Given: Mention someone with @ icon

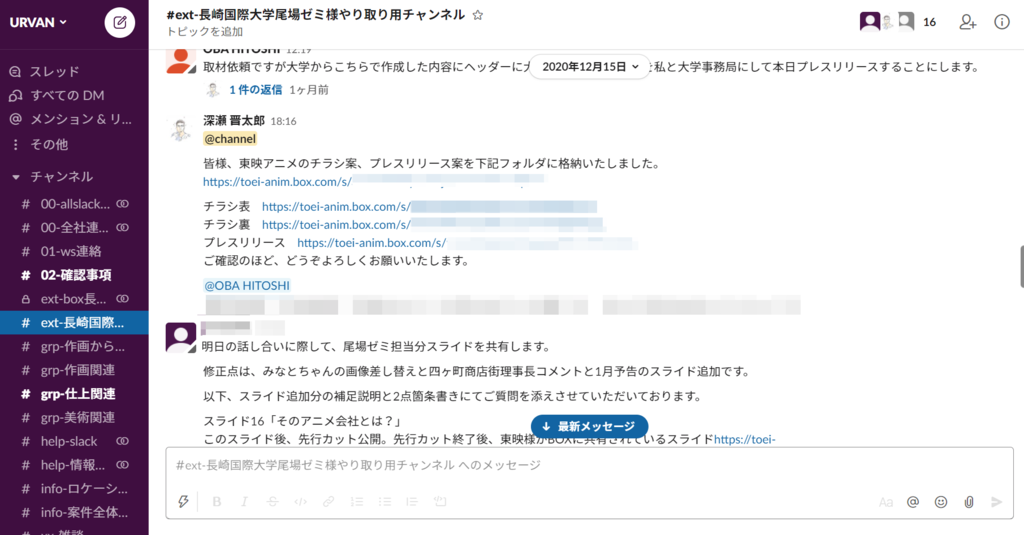Looking at the screenshot, I should [x=913, y=502].
